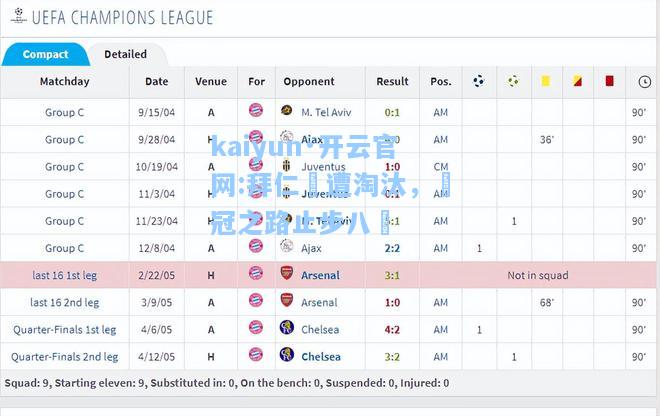
Task: Open Quarter-Finals 1st leg matchday link
Action: pyautogui.click(x=64, y=330)
